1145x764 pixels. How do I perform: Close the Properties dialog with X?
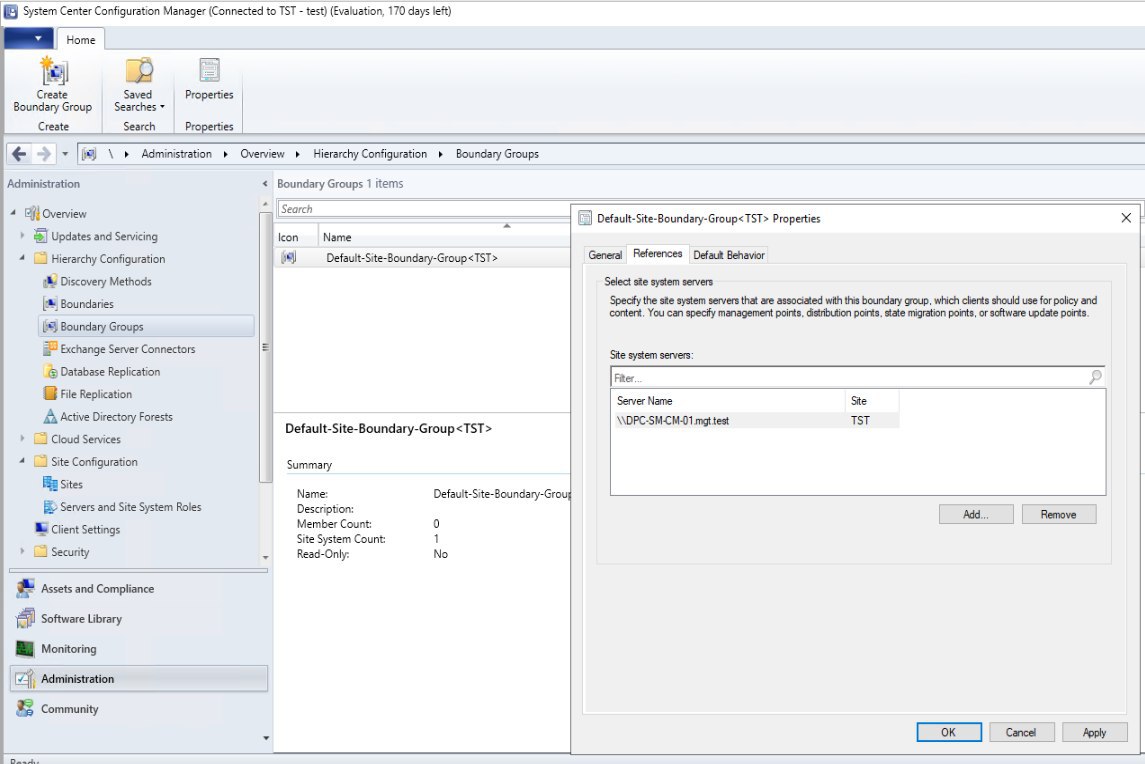coord(1126,218)
